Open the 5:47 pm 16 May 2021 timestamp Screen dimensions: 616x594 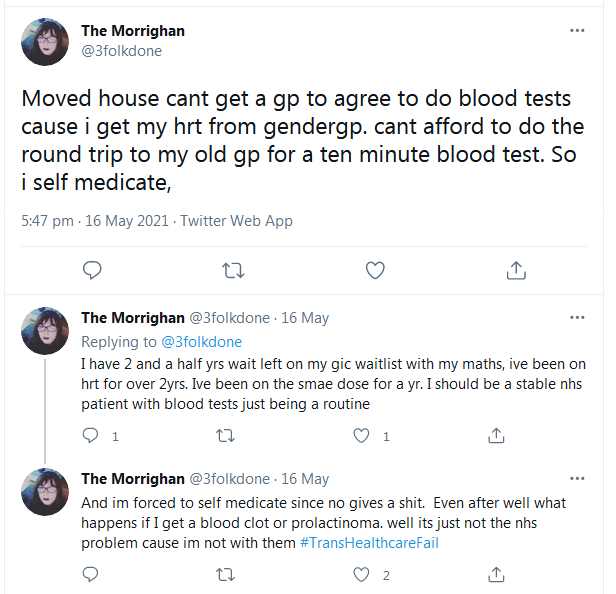(x=95, y=221)
